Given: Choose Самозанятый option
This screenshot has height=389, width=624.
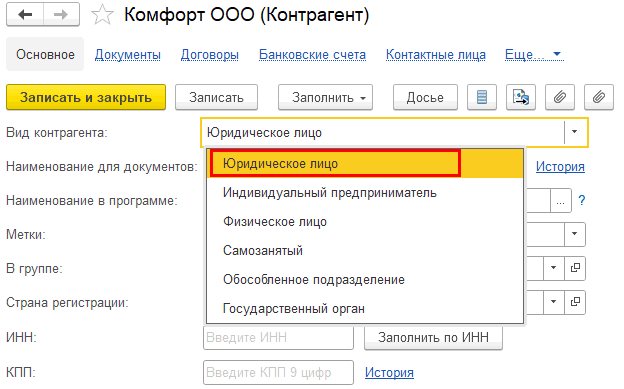Looking at the screenshot, I should pyautogui.click(x=365, y=250).
